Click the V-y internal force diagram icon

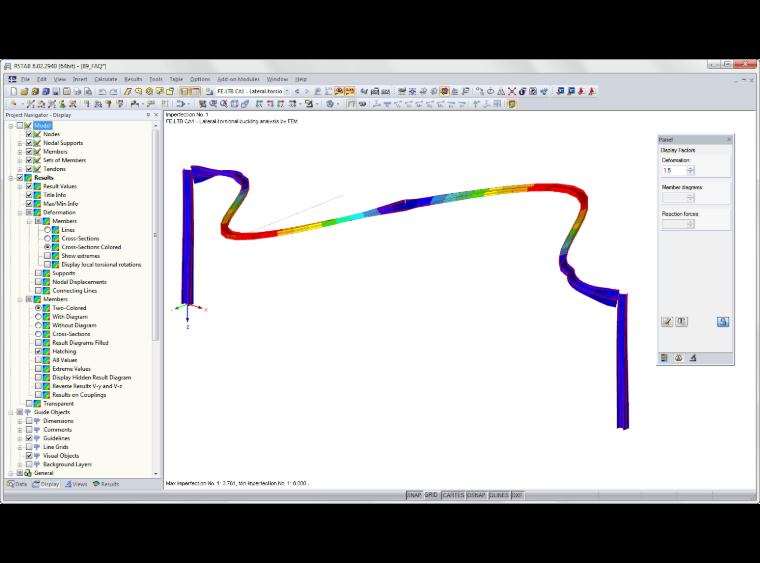click(398, 104)
